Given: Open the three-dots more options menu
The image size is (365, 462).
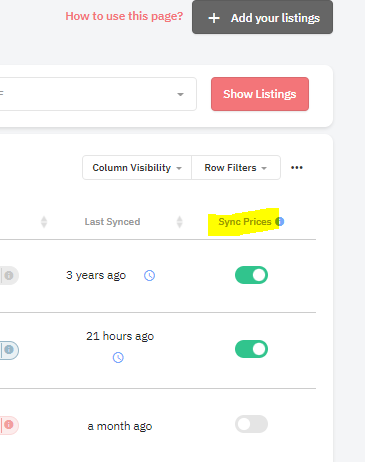Looking at the screenshot, I should click(x=297, y=167).
